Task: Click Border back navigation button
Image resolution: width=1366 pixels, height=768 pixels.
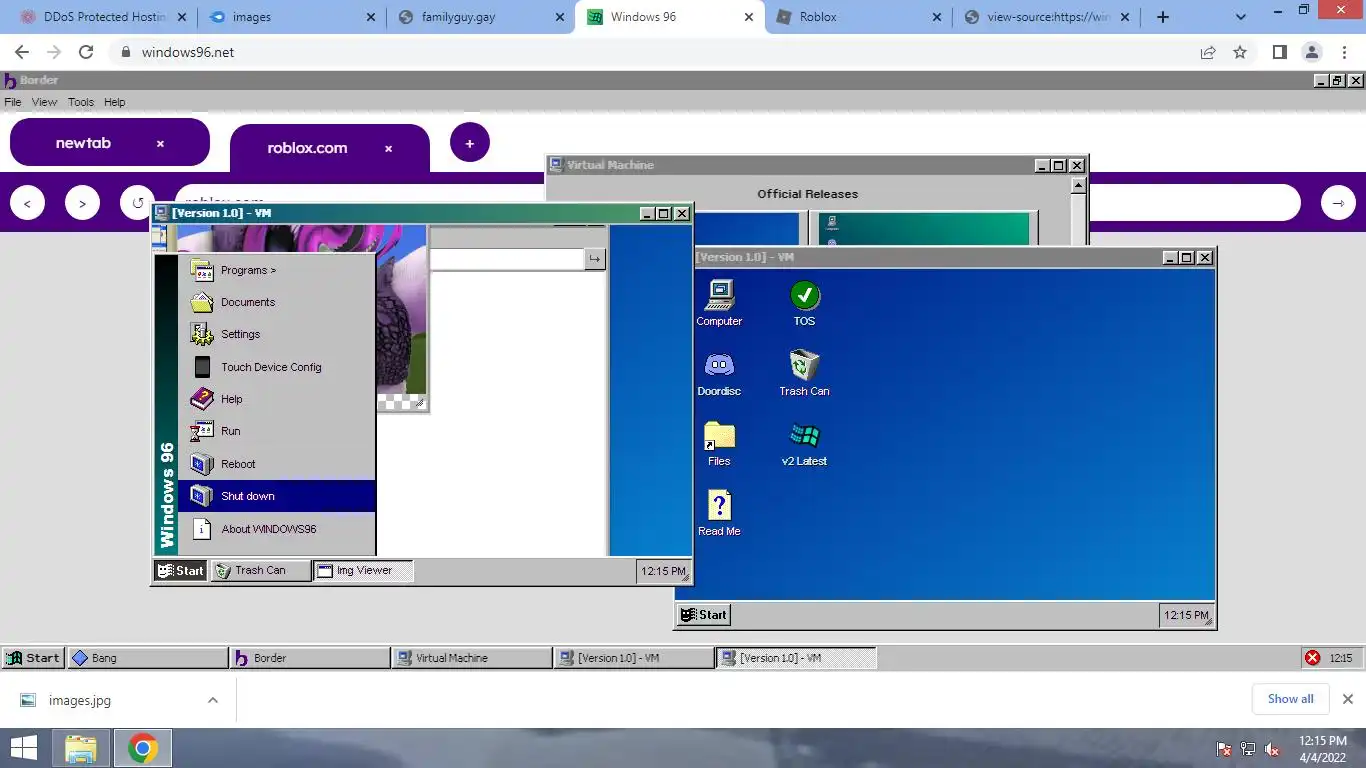Action: [27, 203]
